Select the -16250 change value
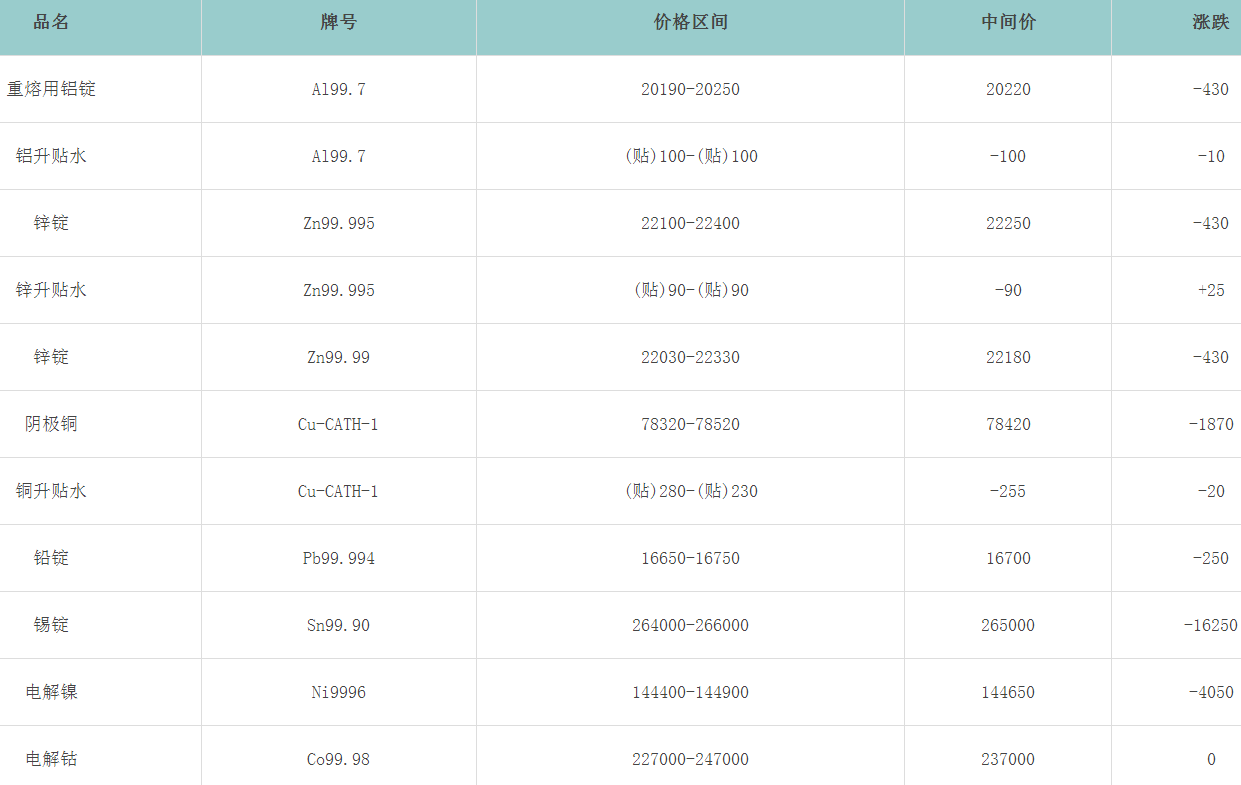The width and height of the screenshot is (1241, 785). tap(1210, 625)
